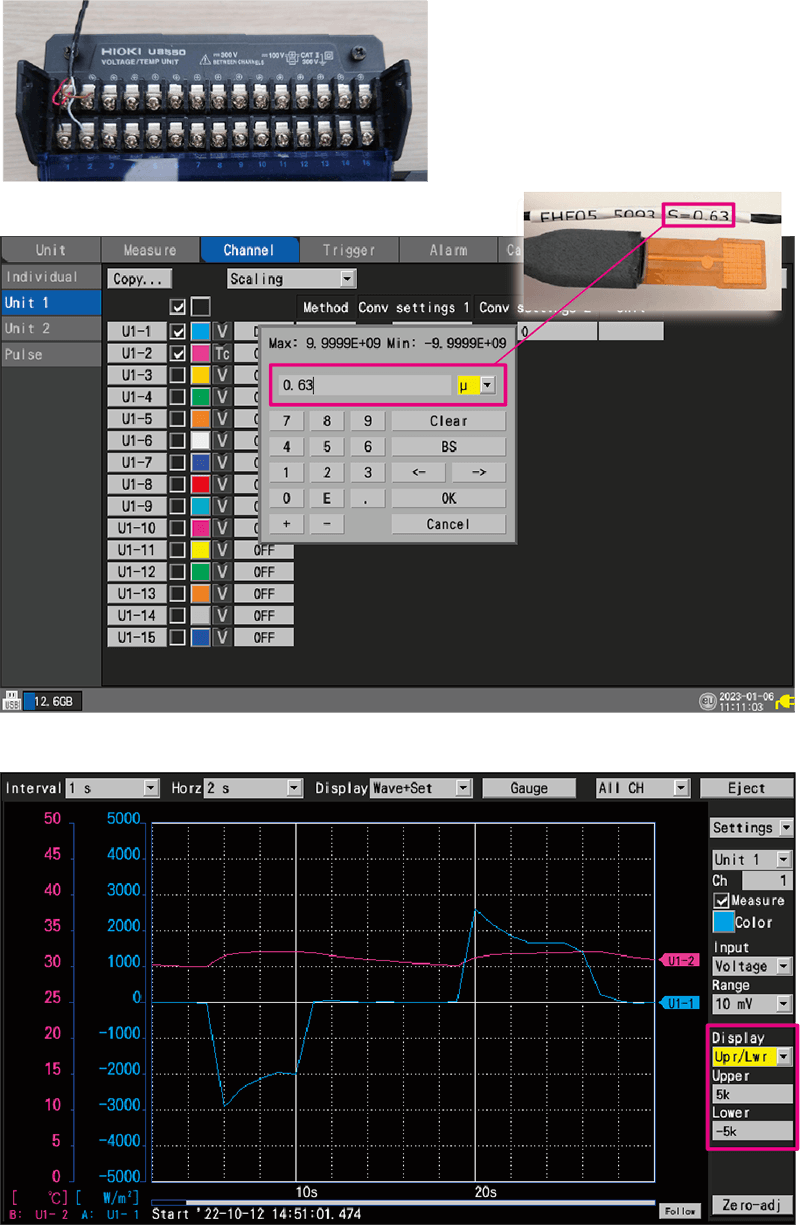Tick the U1-11 channel checkbox

pos(178,550)
